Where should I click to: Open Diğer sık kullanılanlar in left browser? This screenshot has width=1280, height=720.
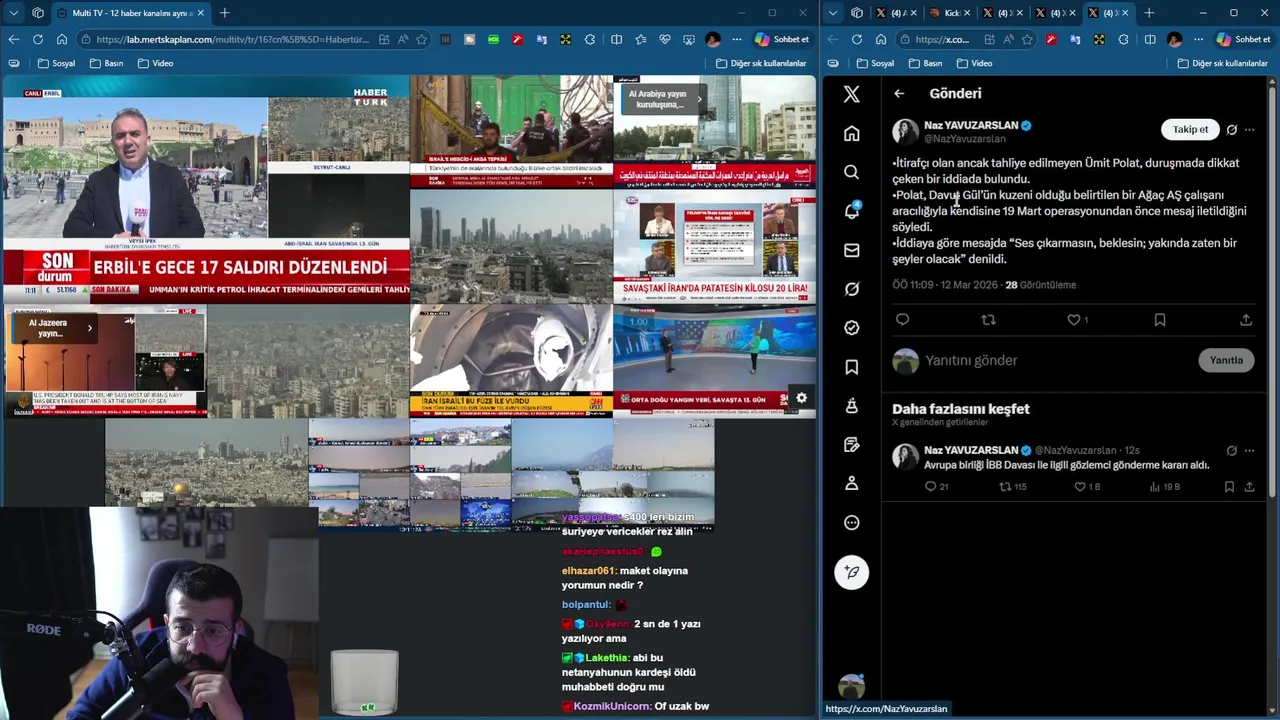[x=760, y=63]
